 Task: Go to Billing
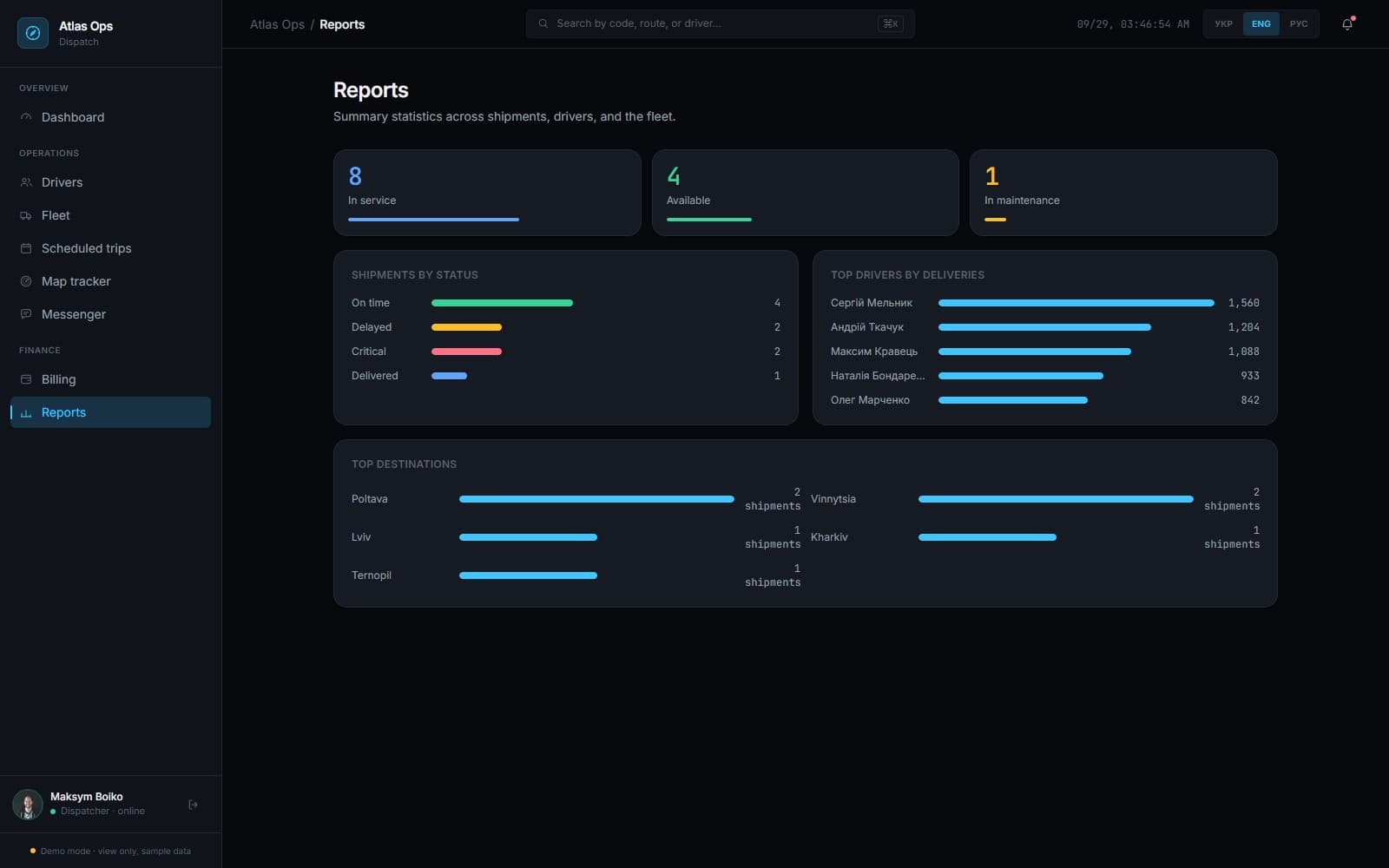click(x=110, y=379)
